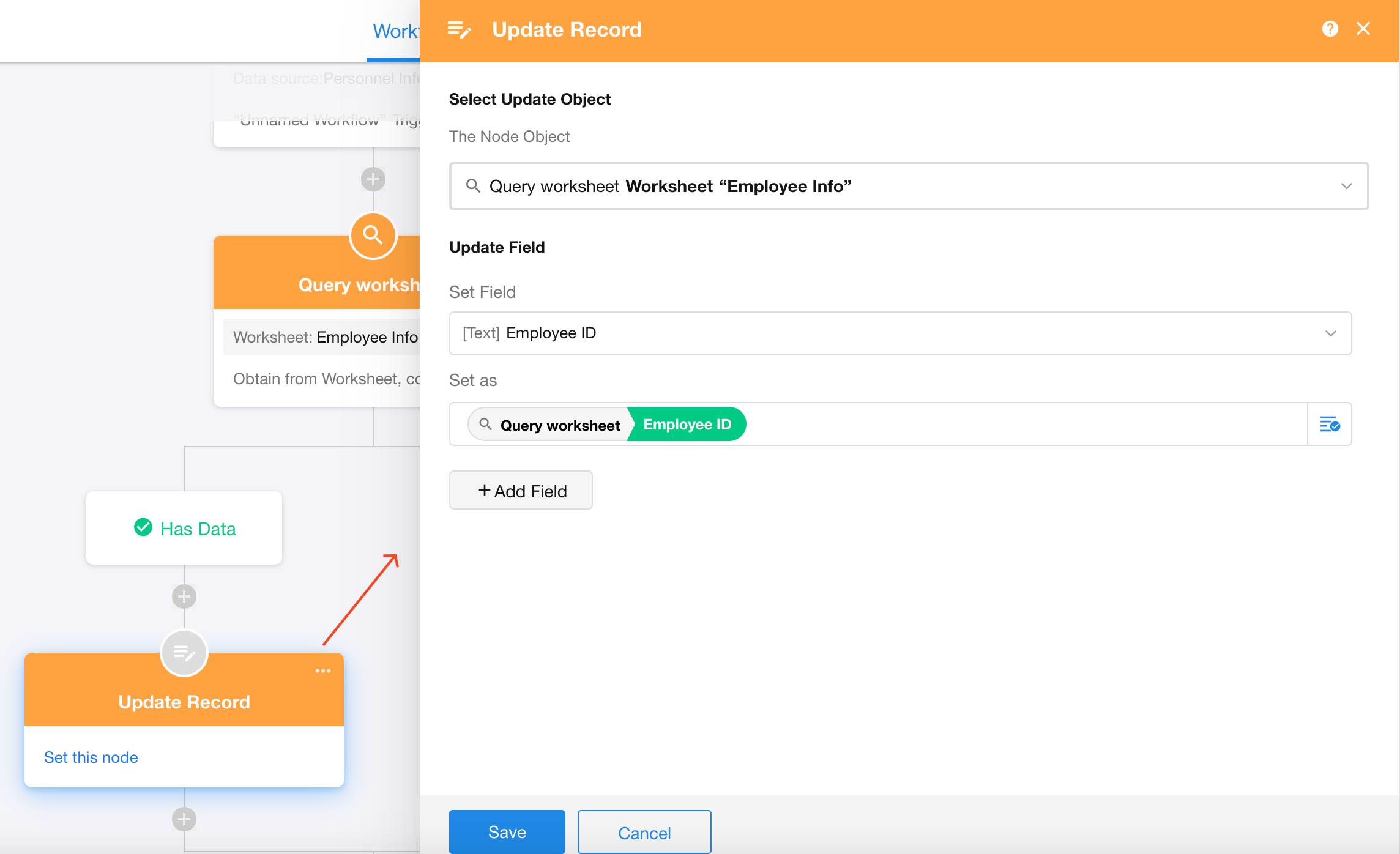Click the Add Field button
This screenshot has height=854, width=1400.
(x=521, y=491)
